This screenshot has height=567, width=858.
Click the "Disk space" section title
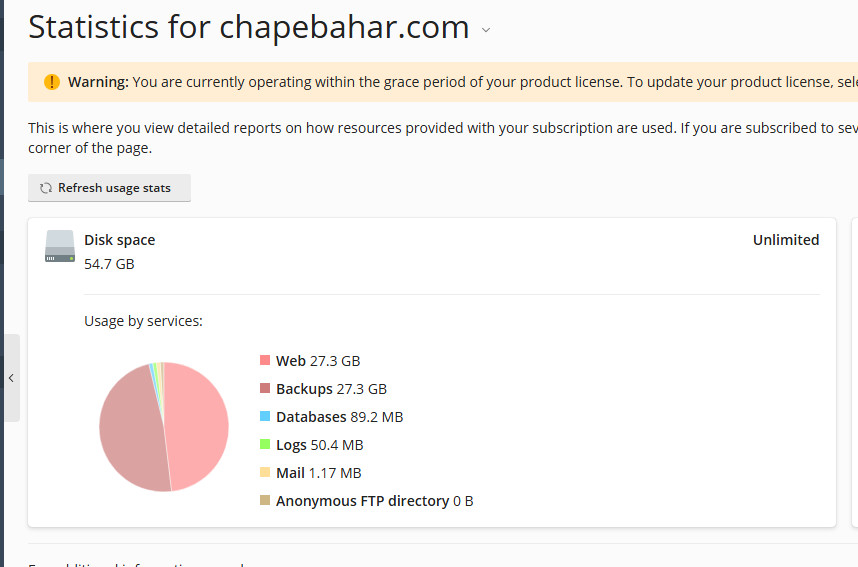(x=119, y=240)
